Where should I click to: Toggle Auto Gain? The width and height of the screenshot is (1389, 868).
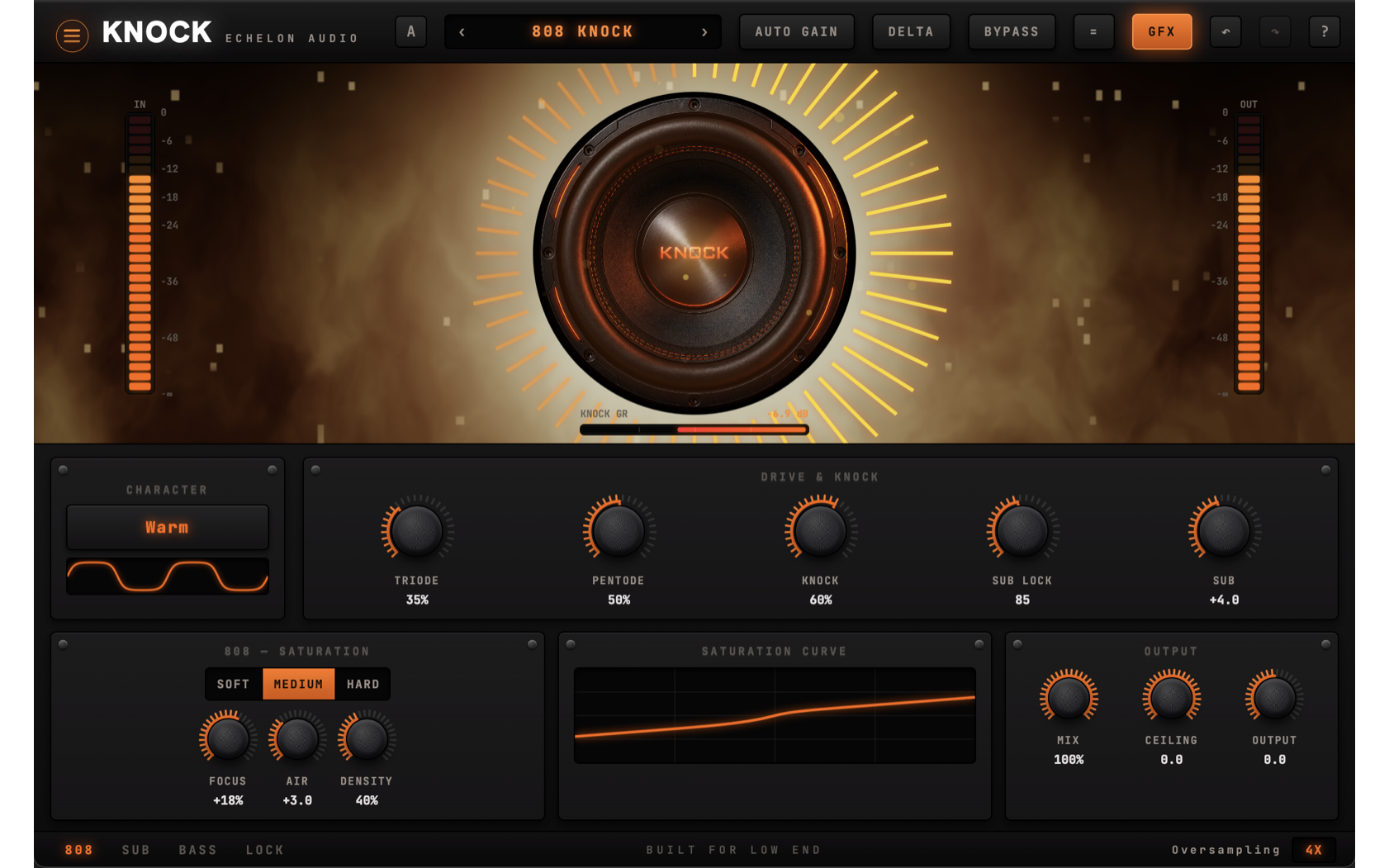797,31
